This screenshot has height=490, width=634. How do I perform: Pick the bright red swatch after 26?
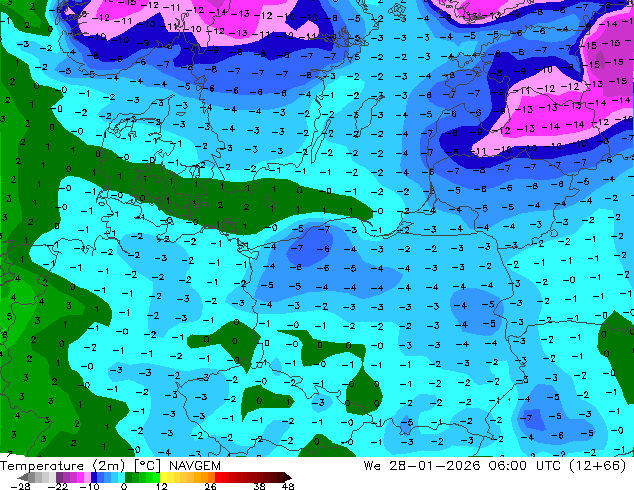click(x=218, y=477)
